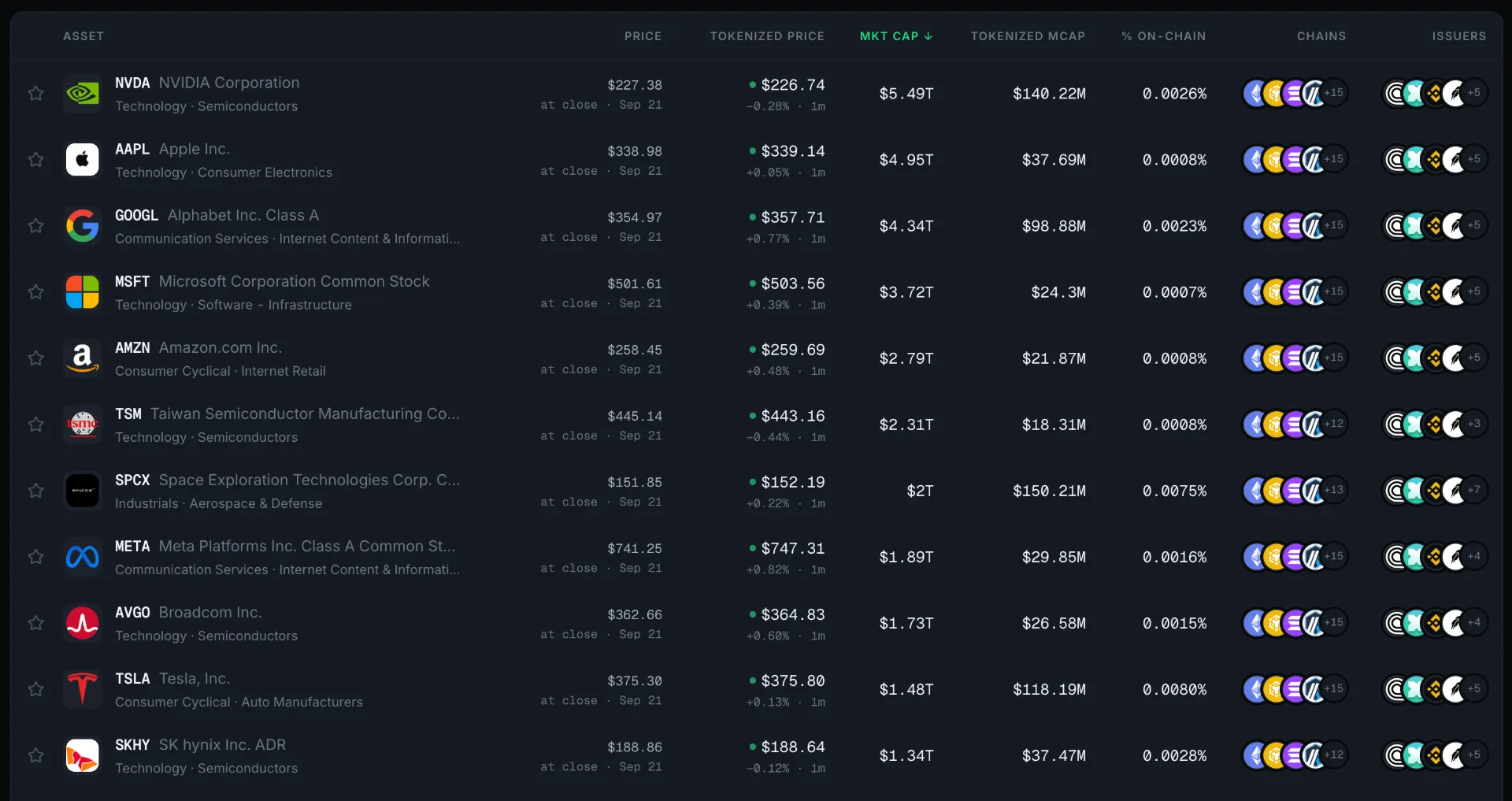Sort by the PRICE column header
This screenshot has height=801, width=1512.
pos(643,36)
